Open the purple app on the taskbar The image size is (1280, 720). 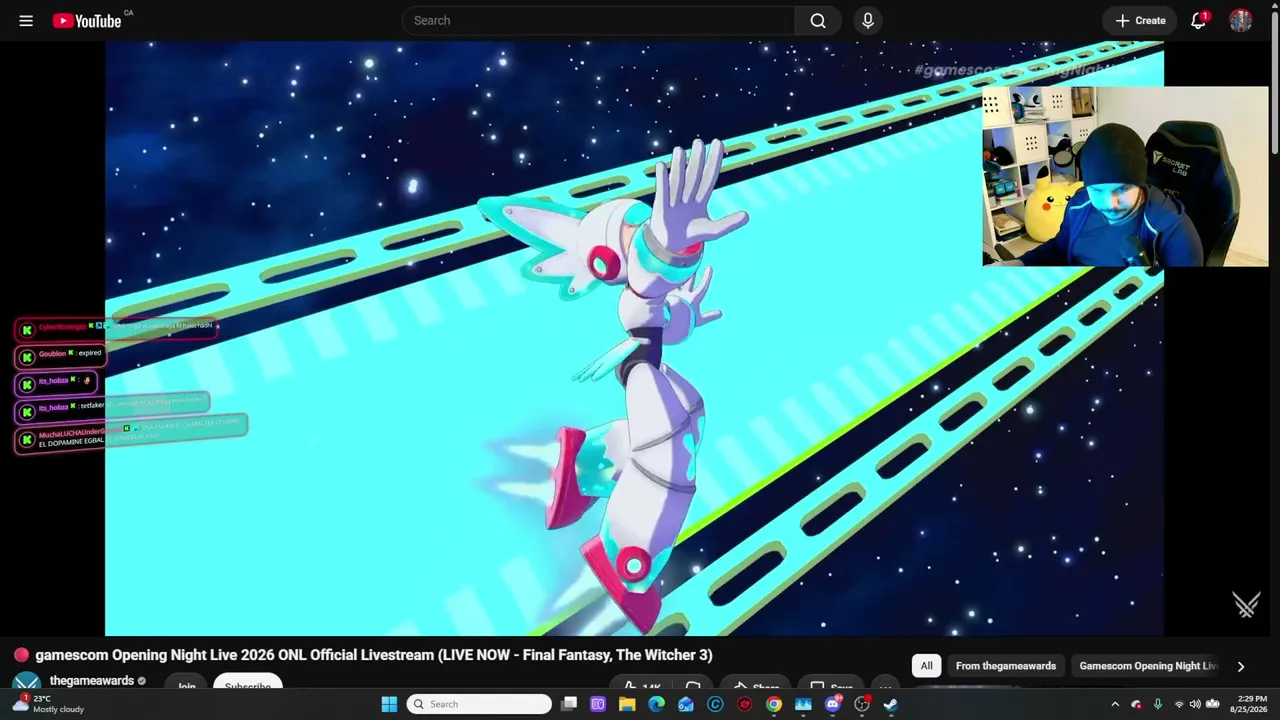598,704
